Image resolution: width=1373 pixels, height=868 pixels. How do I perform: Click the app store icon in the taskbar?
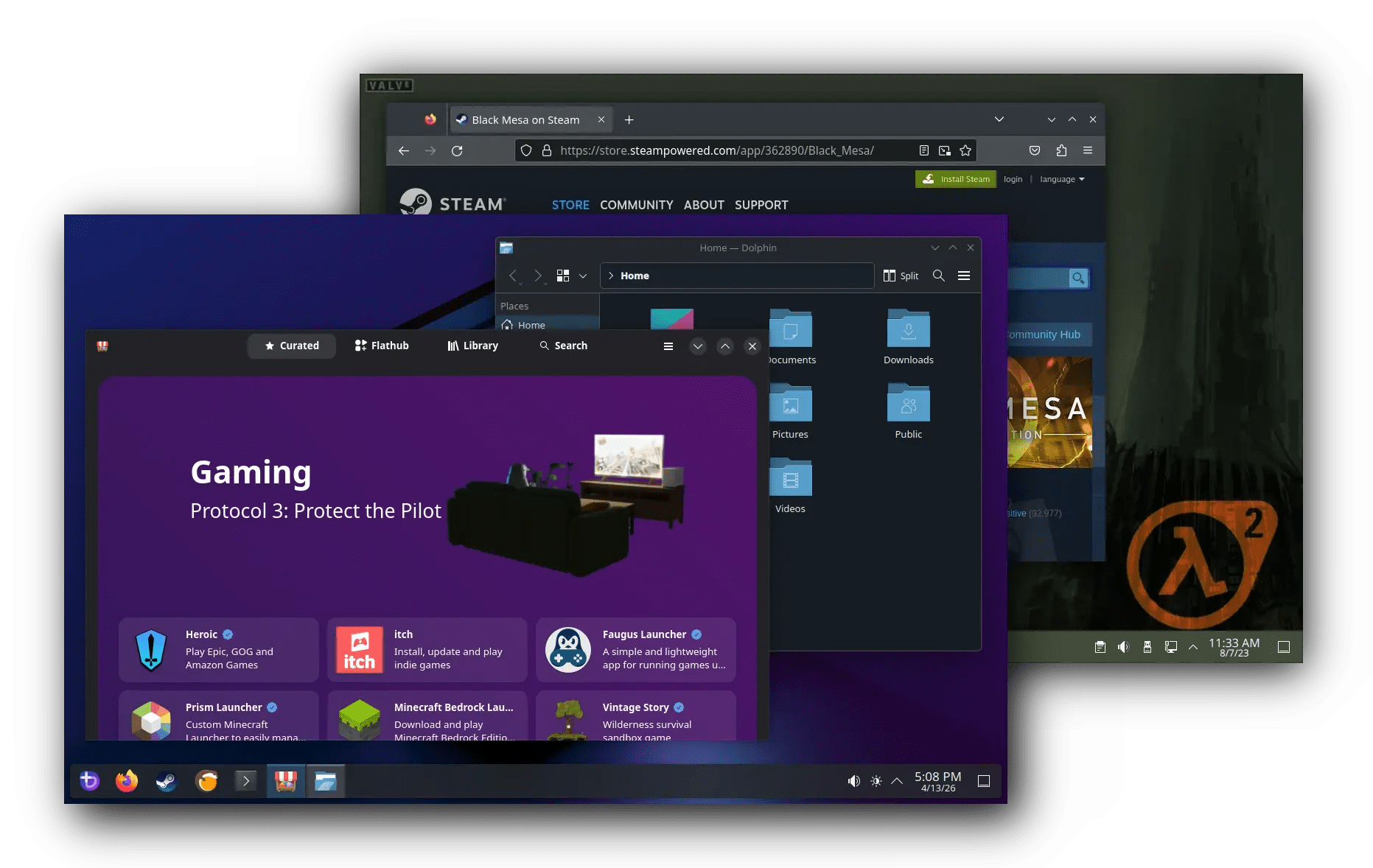(285, 780)
